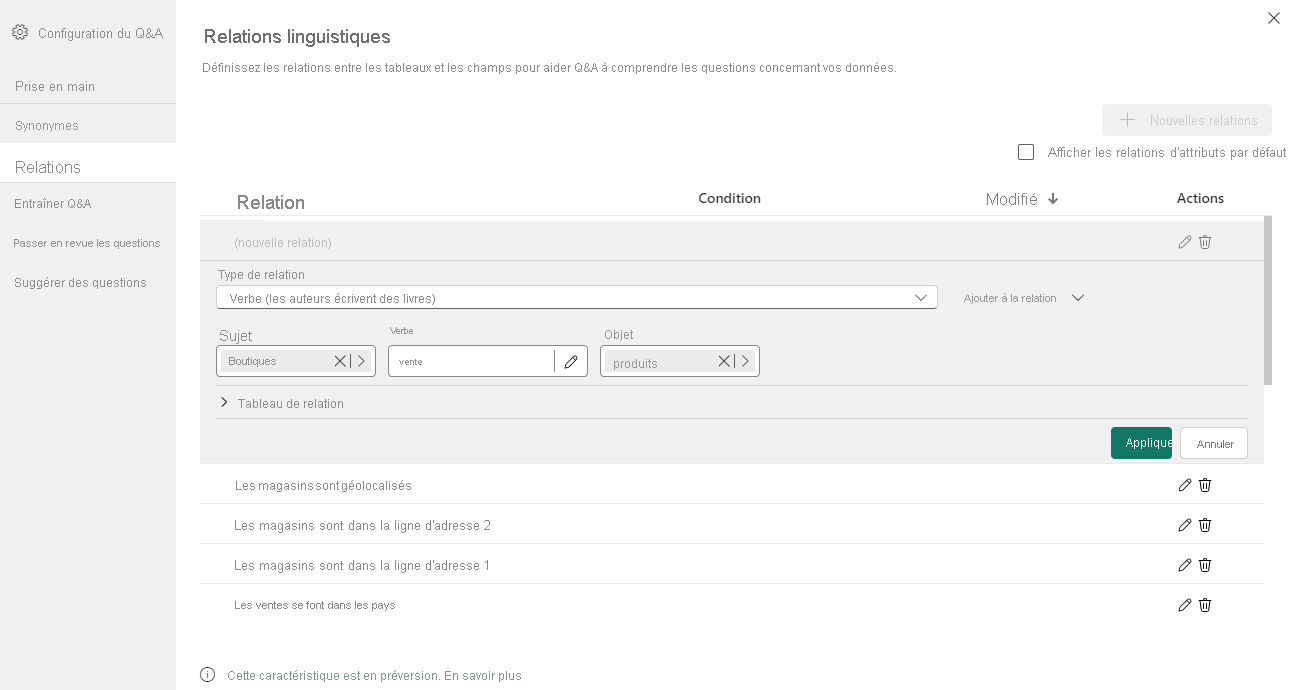Click the 'Configuration du Q&A' title
1290x690 pixels.
(100, 33)
